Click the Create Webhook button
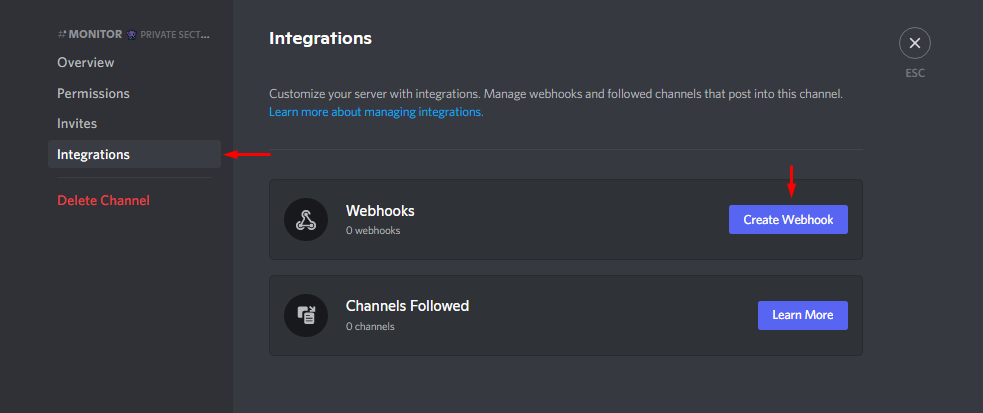 click(x=788, y=219)
